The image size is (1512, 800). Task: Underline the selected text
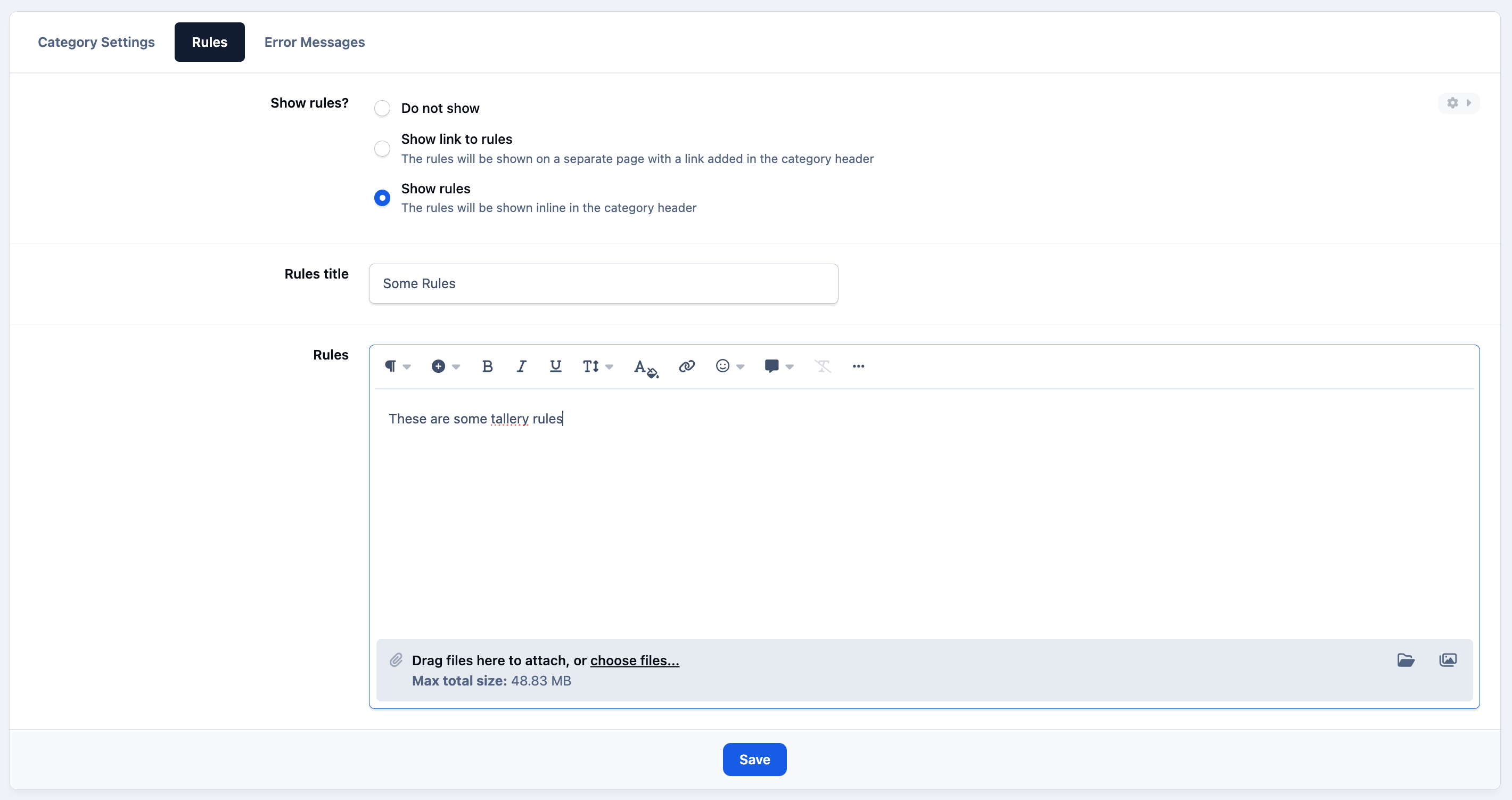[555, 366]
